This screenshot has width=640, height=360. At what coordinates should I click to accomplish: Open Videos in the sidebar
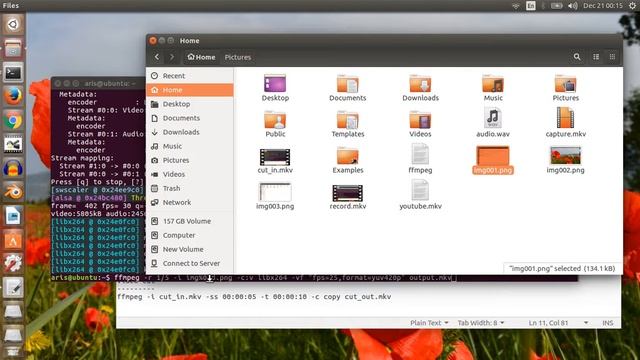190,174
